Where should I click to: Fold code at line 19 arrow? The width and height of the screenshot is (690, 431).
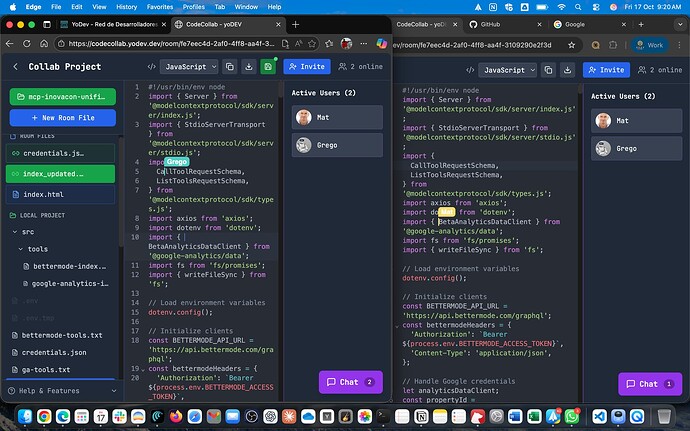[x=143, y=369]
